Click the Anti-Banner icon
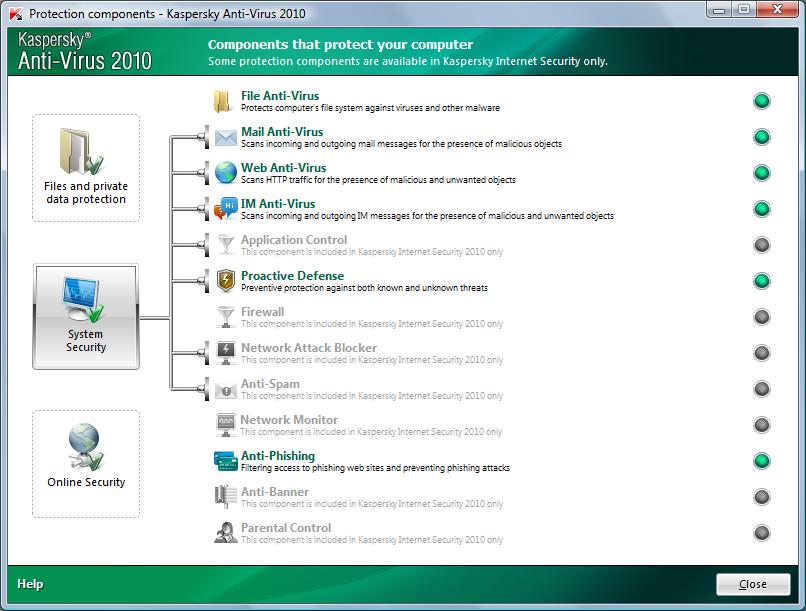Screen dimensions: 806x611 click(x=225, y=497)
